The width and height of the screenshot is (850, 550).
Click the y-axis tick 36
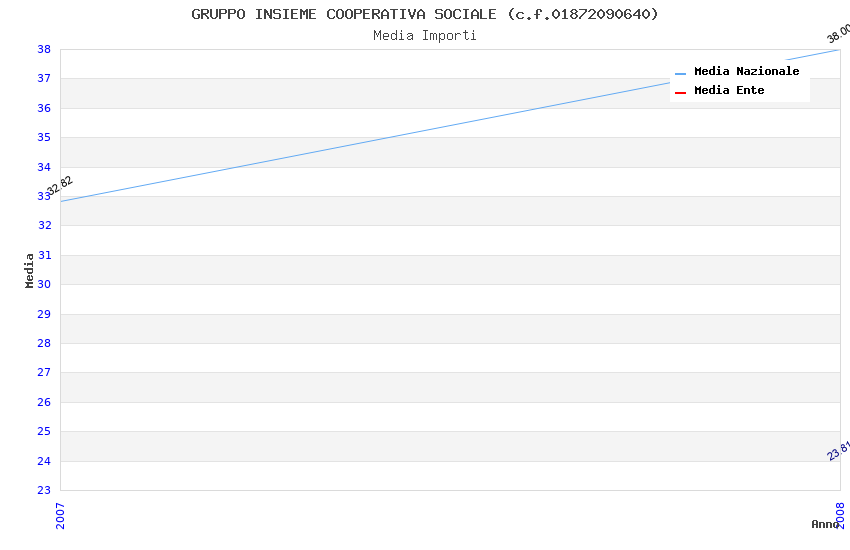coord(44,108)
